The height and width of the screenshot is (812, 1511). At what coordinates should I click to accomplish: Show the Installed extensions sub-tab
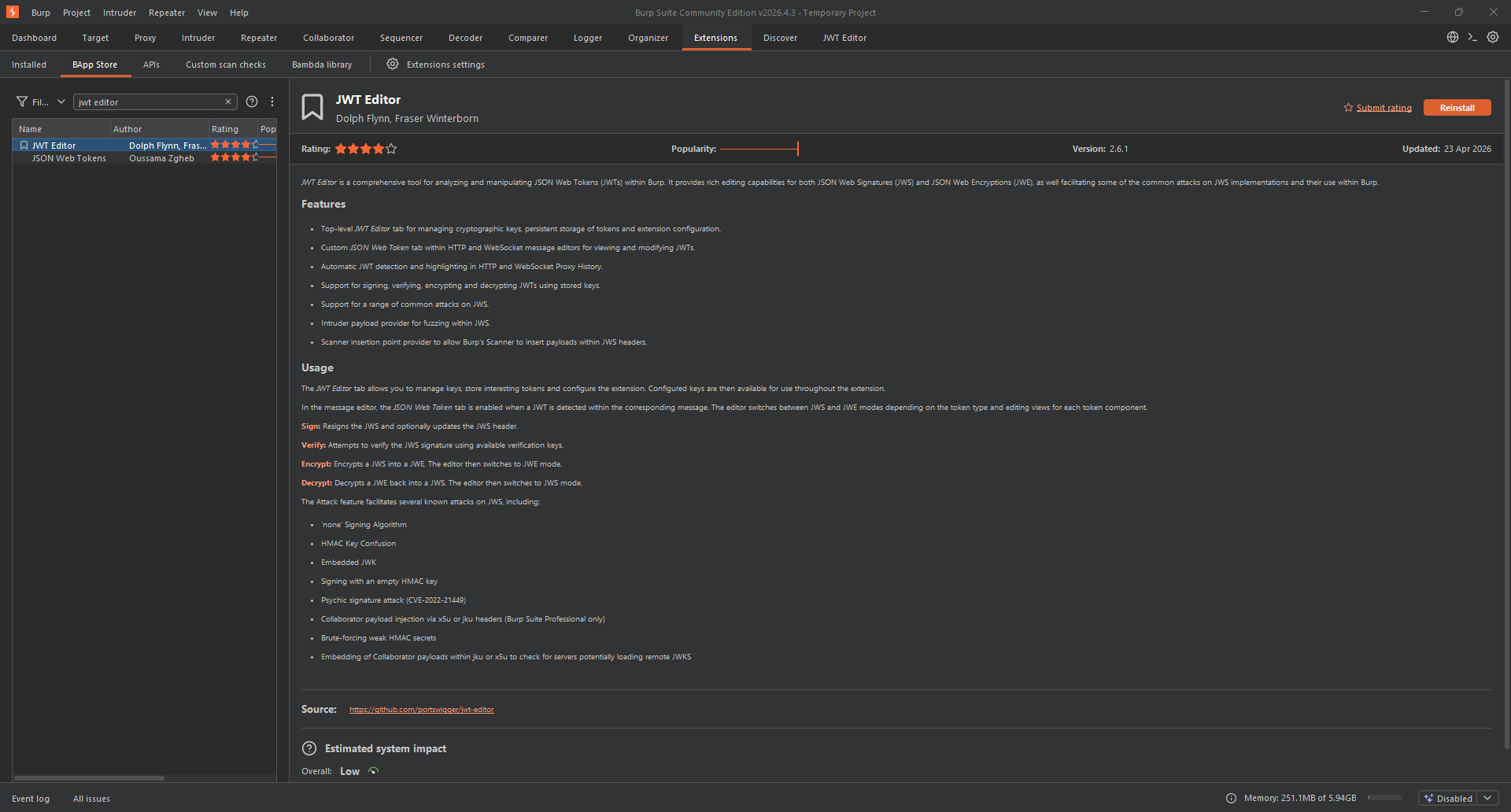coord(29,65)
